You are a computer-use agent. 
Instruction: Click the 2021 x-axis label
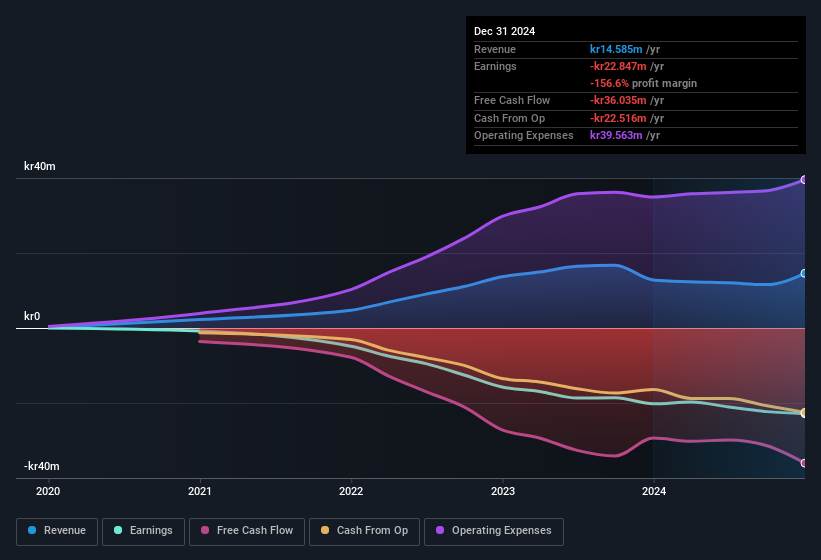tap(199, 491)
